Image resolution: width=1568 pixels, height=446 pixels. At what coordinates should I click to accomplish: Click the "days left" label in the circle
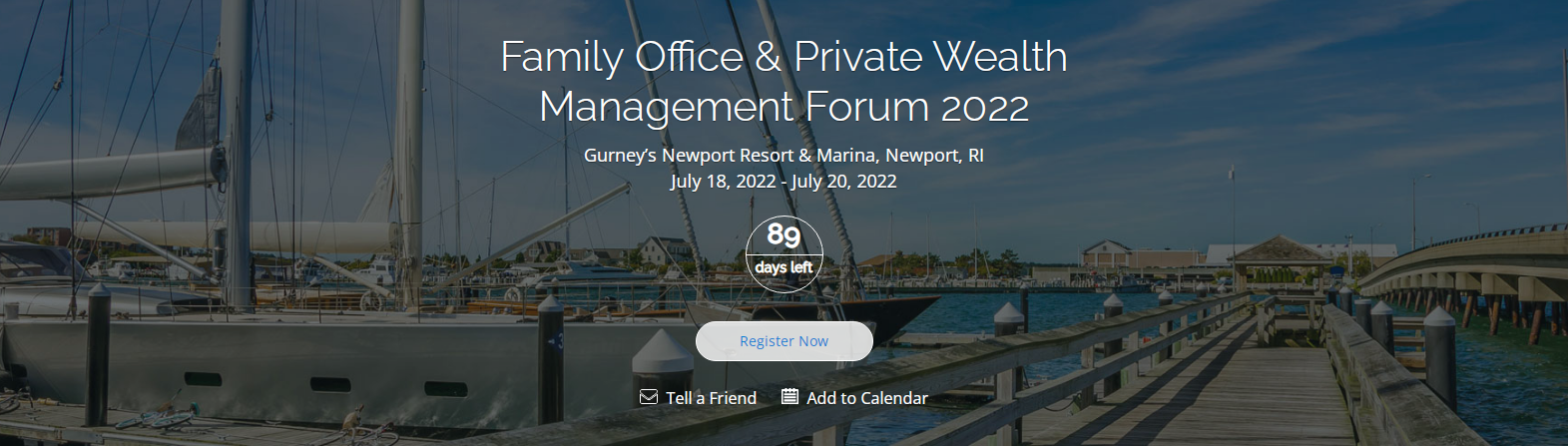(x=784, y=267)
